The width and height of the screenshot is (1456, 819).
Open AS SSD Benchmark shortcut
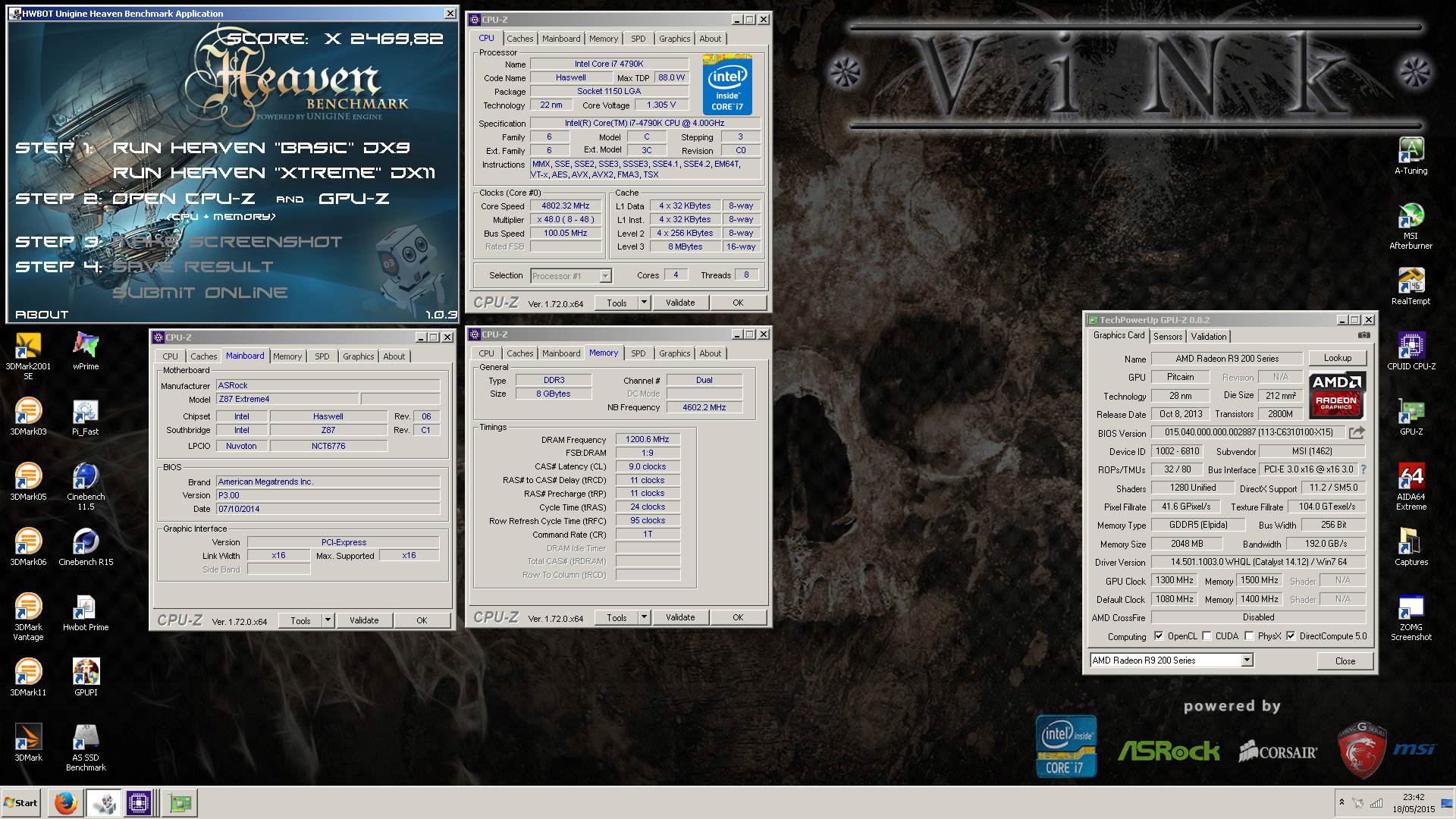tap(86, 747)
